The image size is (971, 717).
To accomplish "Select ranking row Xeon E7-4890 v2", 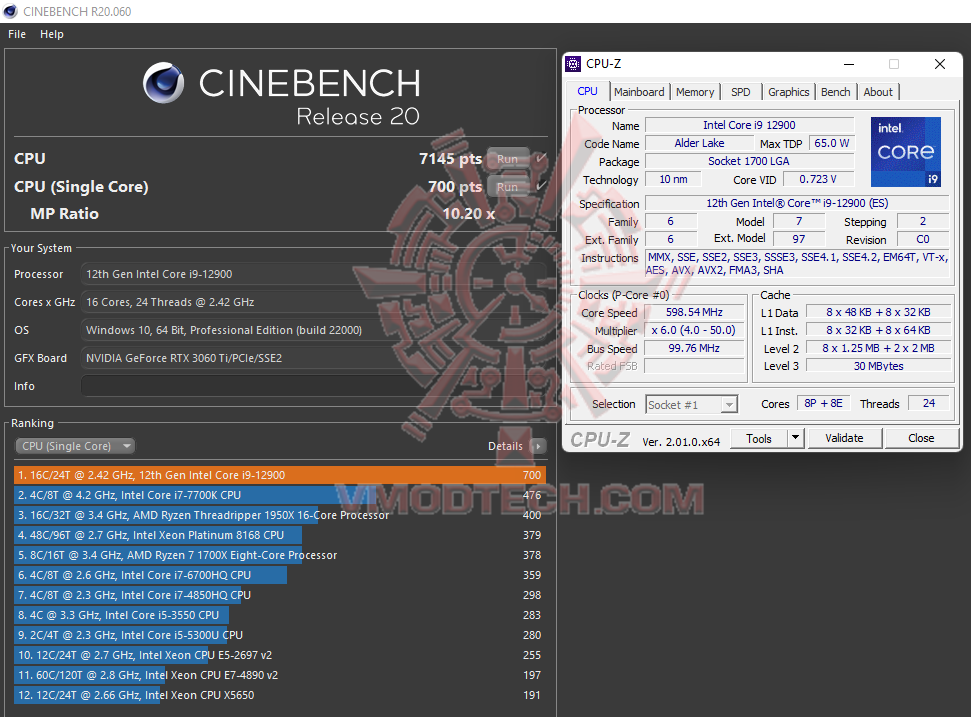I will pyautogui.click(x=280, y=675).
